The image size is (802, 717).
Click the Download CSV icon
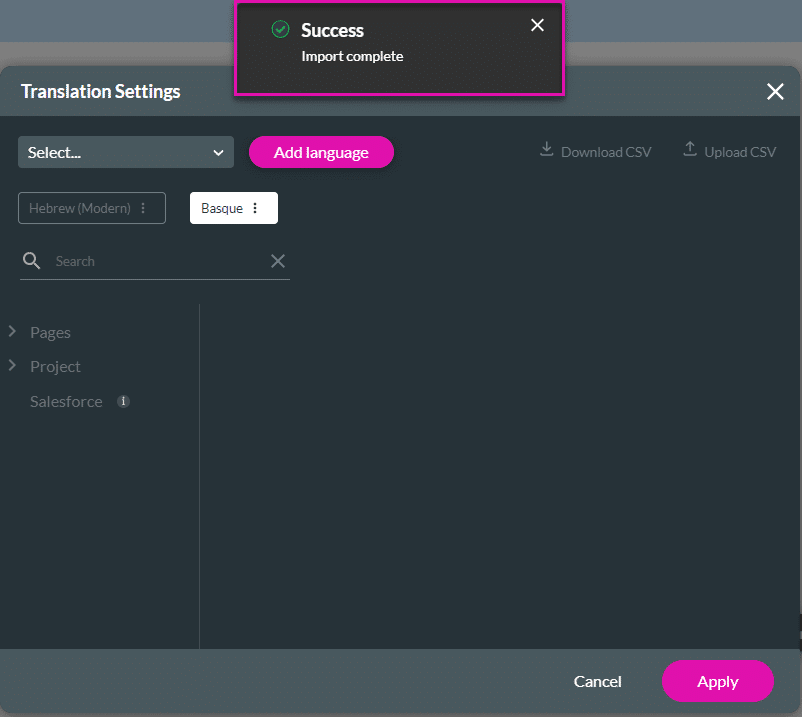[x=546, y=150]
